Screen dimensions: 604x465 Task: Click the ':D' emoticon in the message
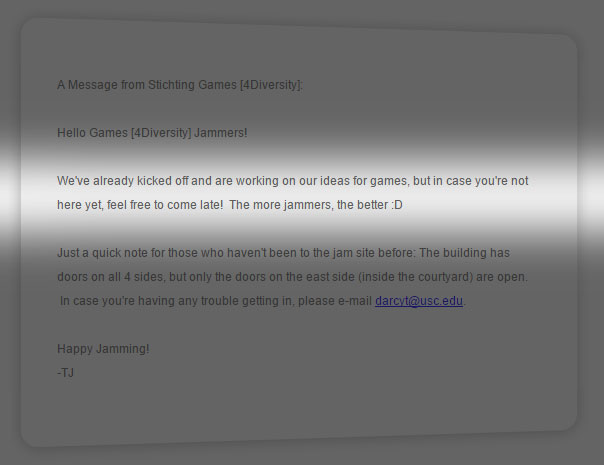pyautogui.click(x=397, y=205)
